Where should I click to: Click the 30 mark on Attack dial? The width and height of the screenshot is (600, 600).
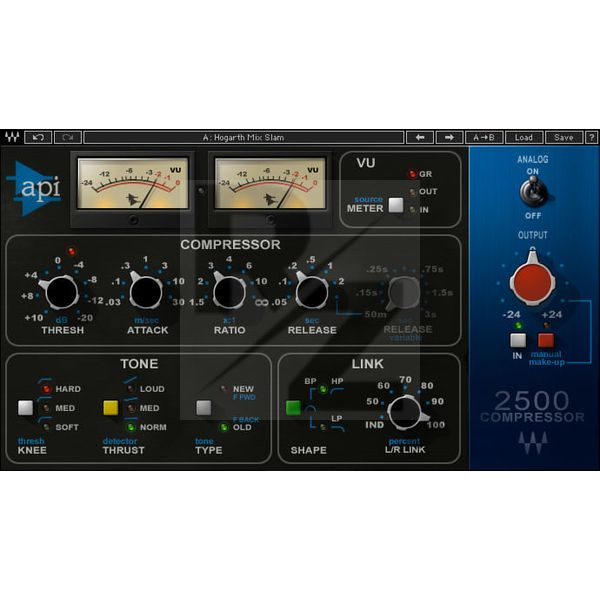(178, 302)
